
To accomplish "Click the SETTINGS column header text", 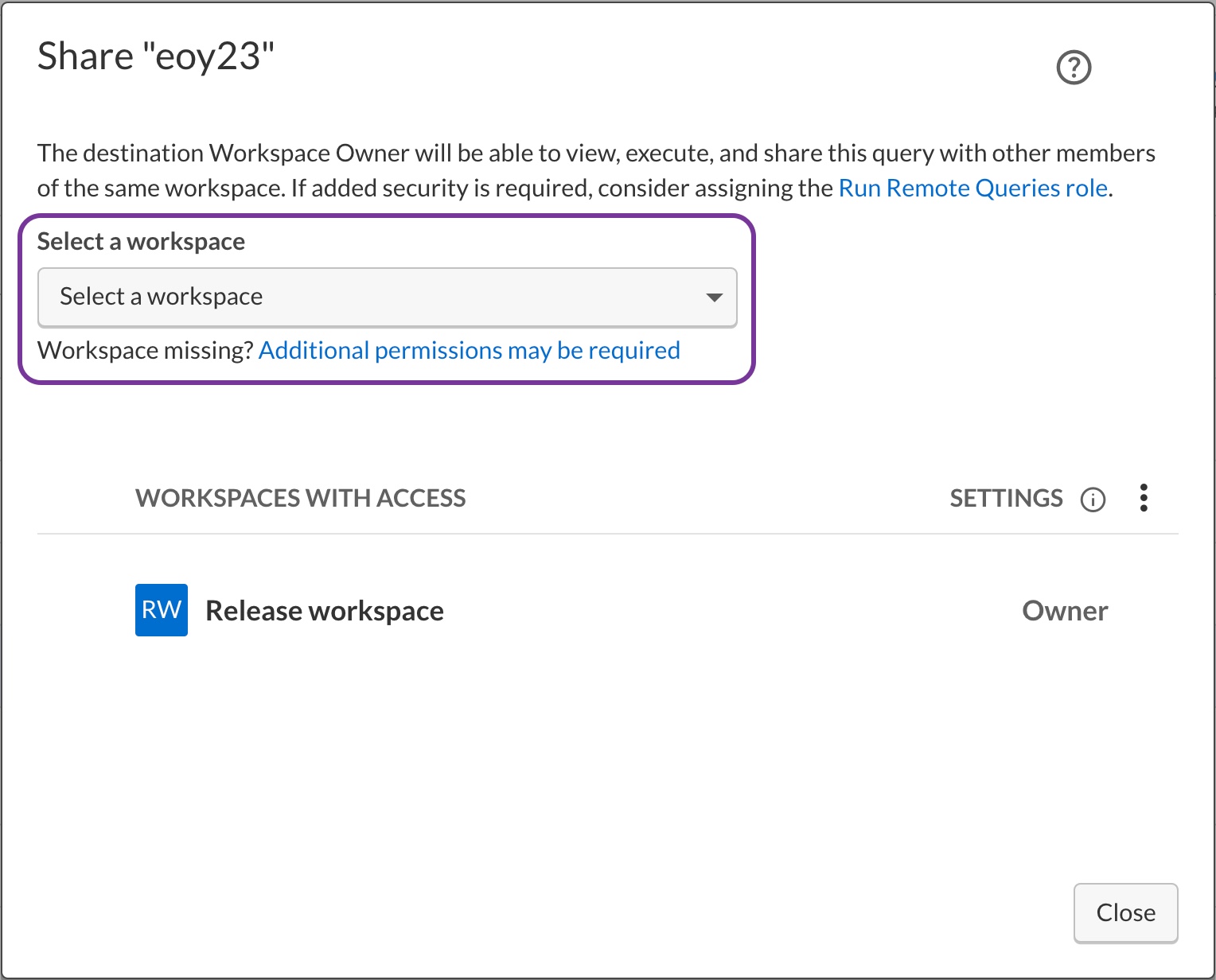I will (x=1006, y=499).
